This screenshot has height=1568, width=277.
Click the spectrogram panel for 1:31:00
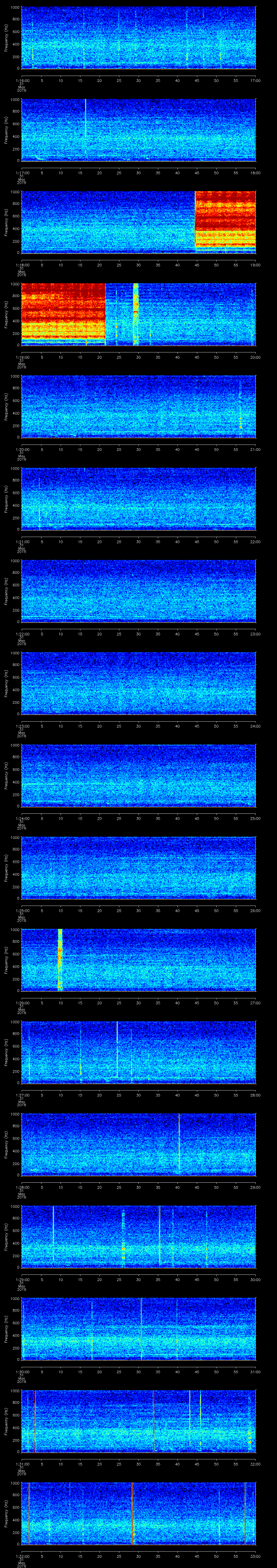138,1421
